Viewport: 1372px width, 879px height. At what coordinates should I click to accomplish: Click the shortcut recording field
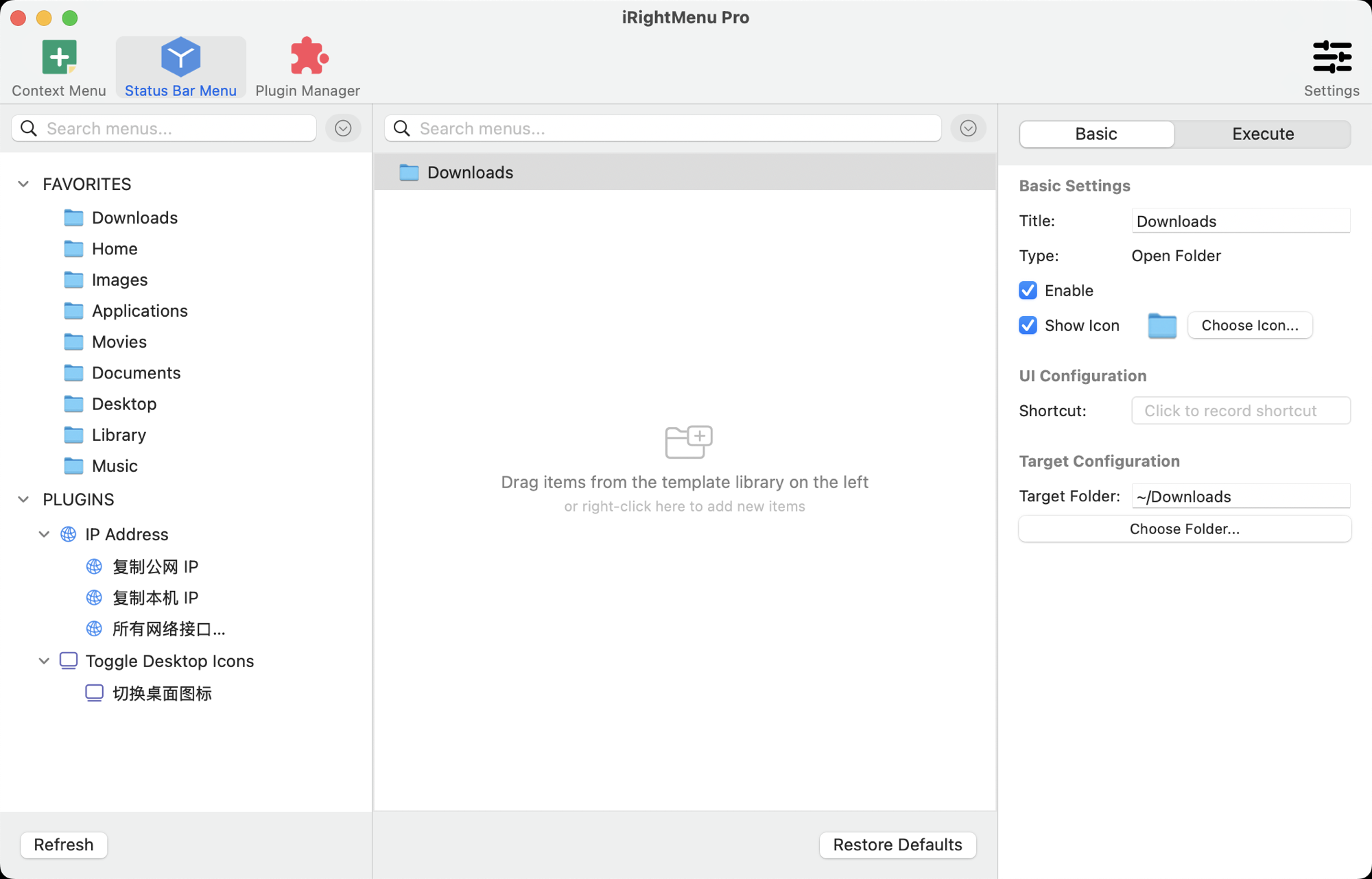click(1240, 411)
